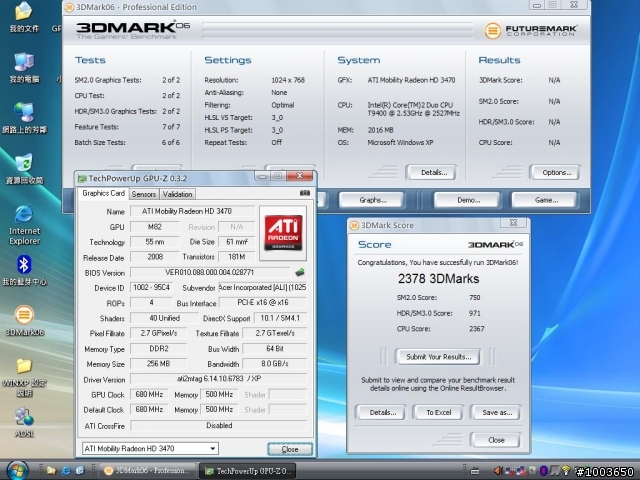
Task: Click the Close button in GPU-Z
Action: 290,449
